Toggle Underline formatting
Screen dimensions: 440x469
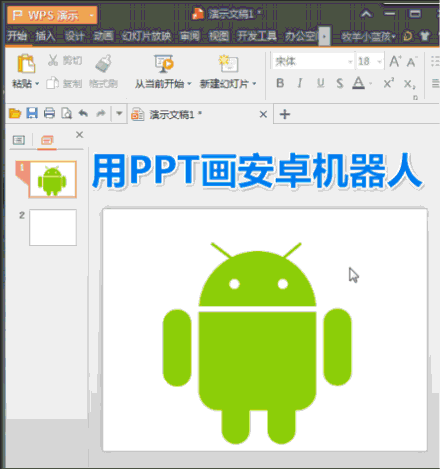320,83
